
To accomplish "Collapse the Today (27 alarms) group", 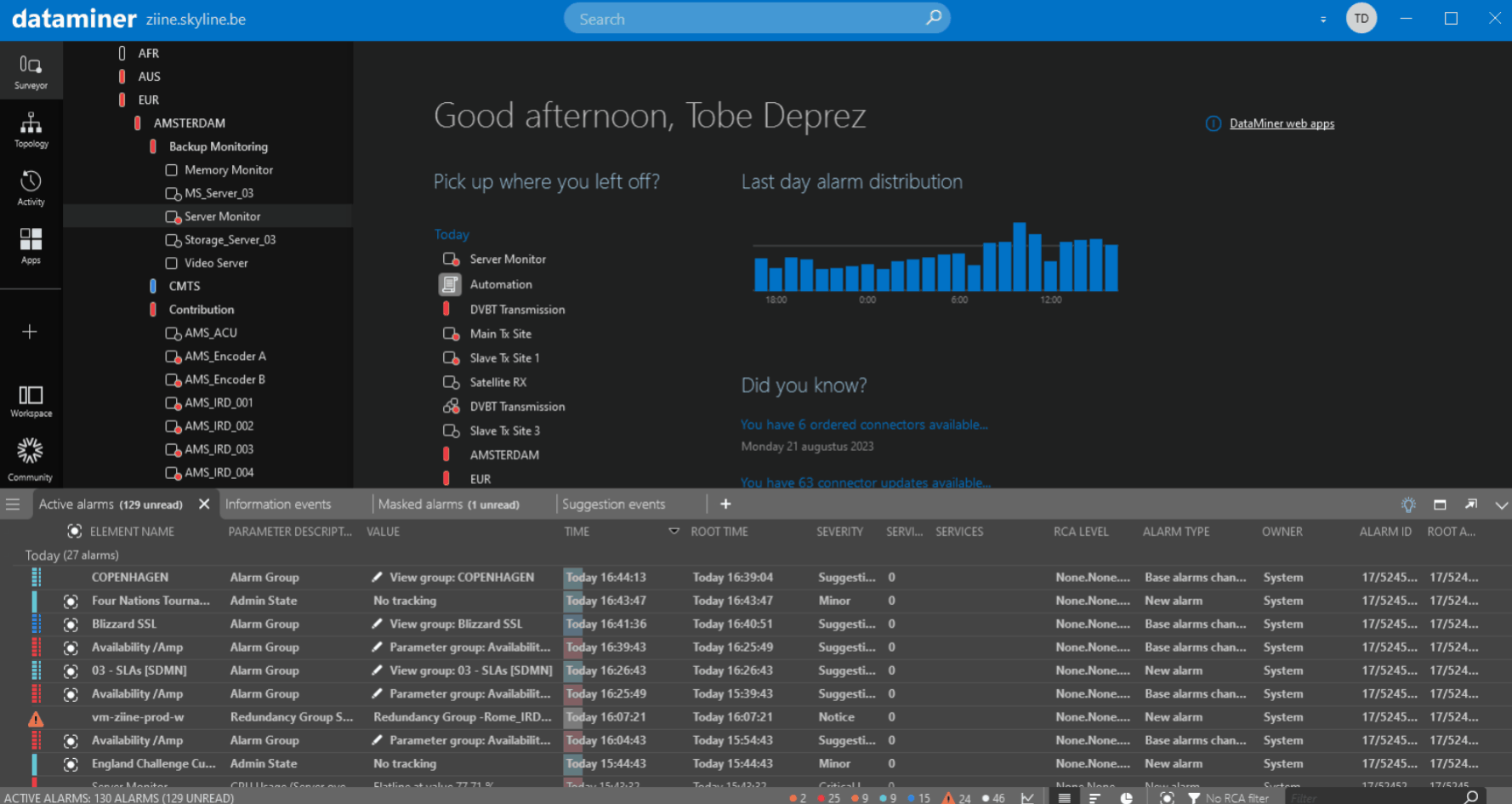I will click(72, 555).
